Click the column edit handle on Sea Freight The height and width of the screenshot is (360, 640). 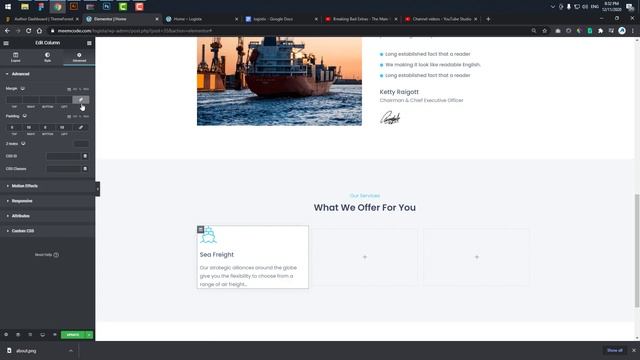200,229
